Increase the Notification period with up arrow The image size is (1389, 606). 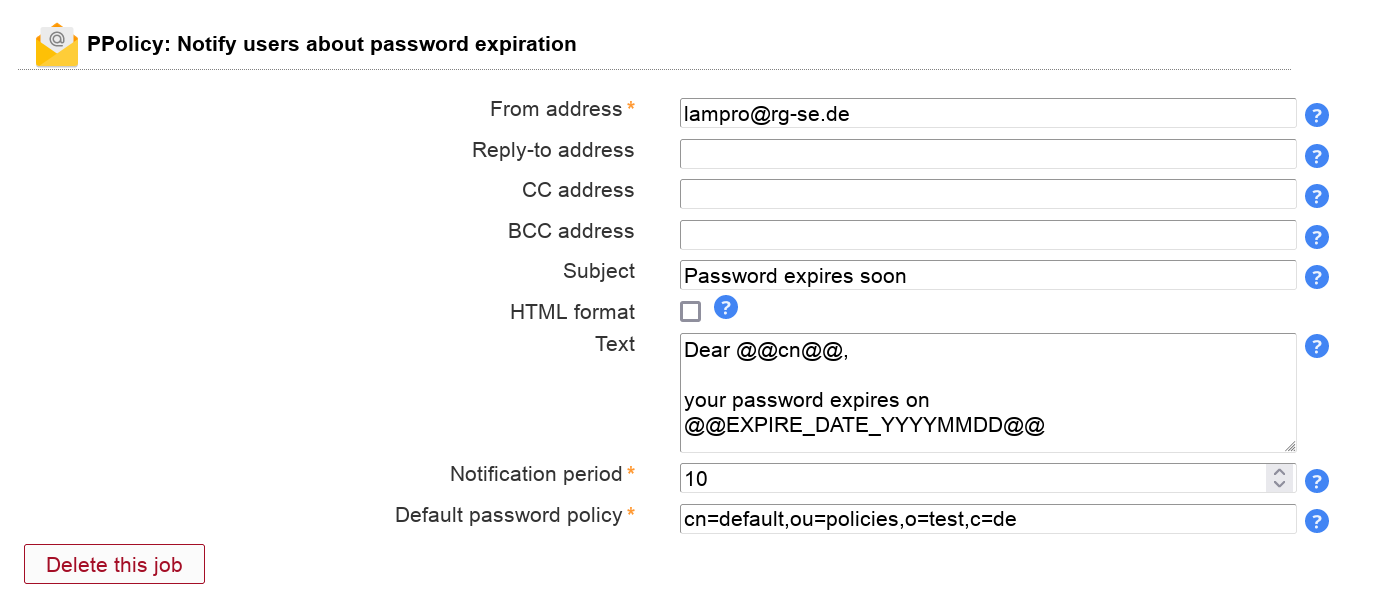(x=1278, y=472)
